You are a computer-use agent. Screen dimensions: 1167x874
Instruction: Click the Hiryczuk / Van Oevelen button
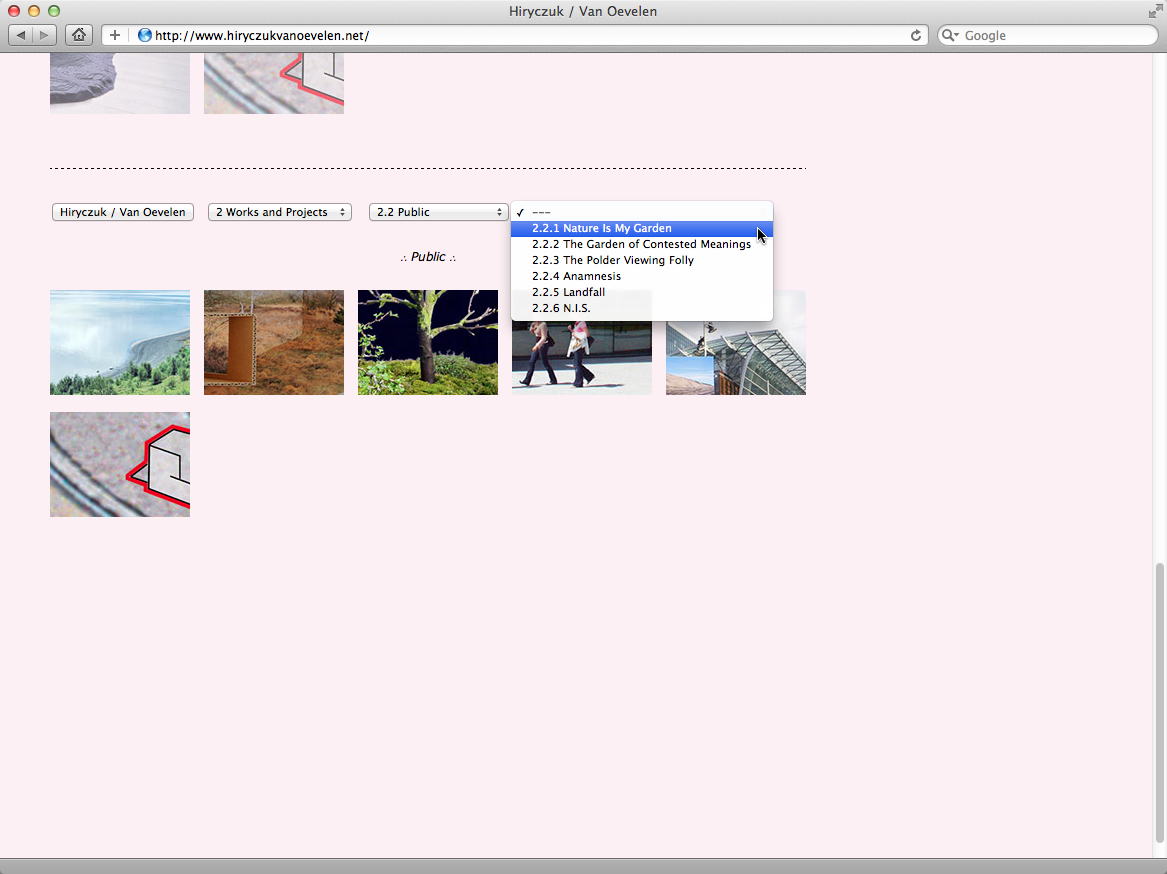pos(122,212)
